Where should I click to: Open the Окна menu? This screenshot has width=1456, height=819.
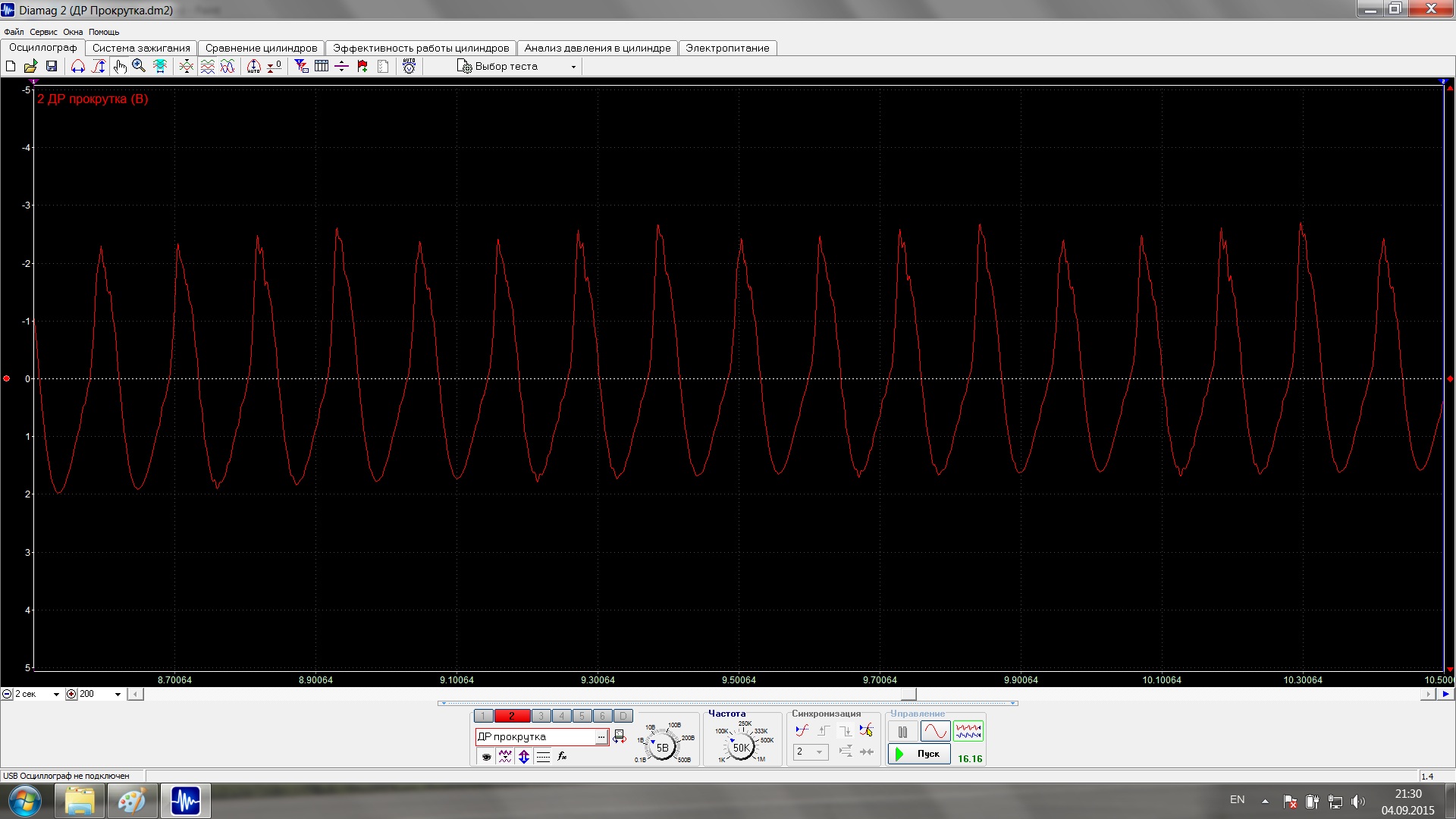click(x=73, y=32)
